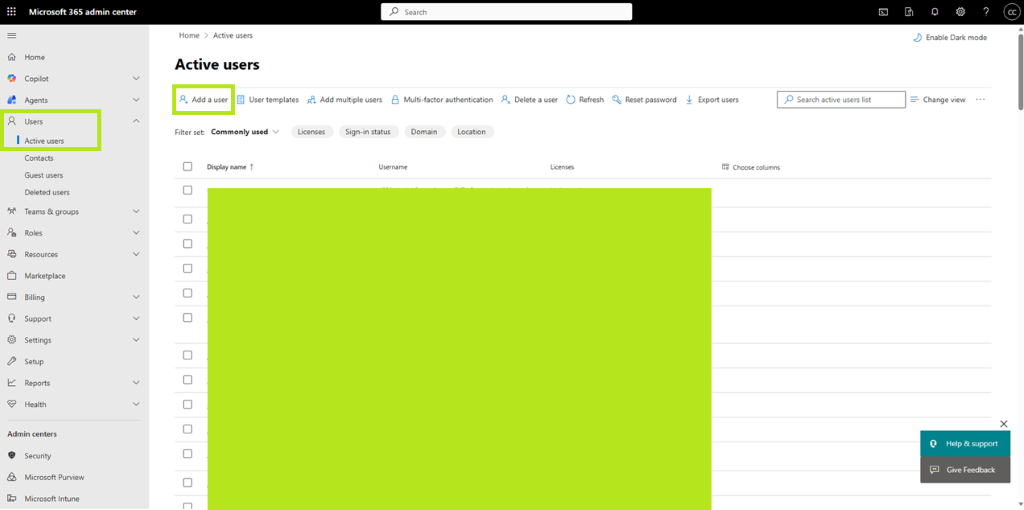Select Active users in the sidebar
1024x510 pixels.
pyautogui.click(x=44, y=141)
